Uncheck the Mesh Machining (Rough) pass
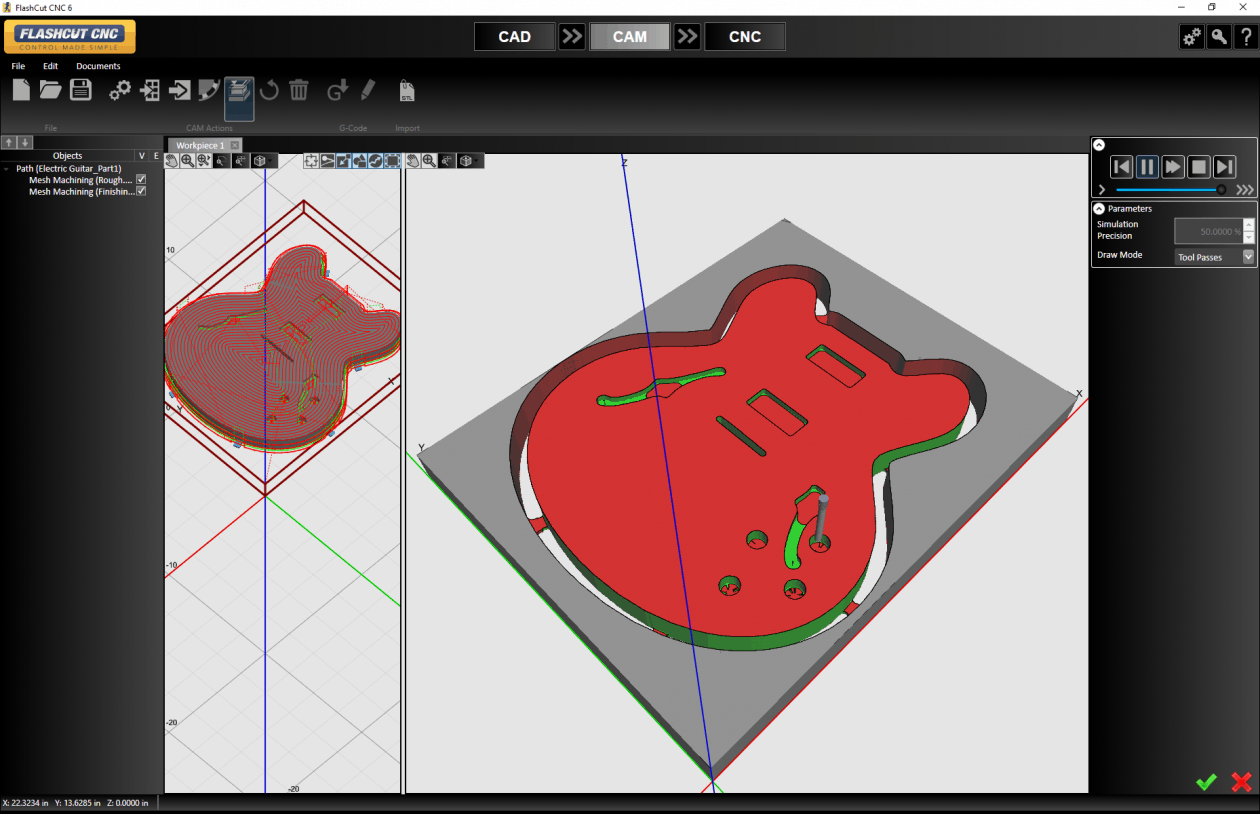The image size is (1260, 814). 141,180
